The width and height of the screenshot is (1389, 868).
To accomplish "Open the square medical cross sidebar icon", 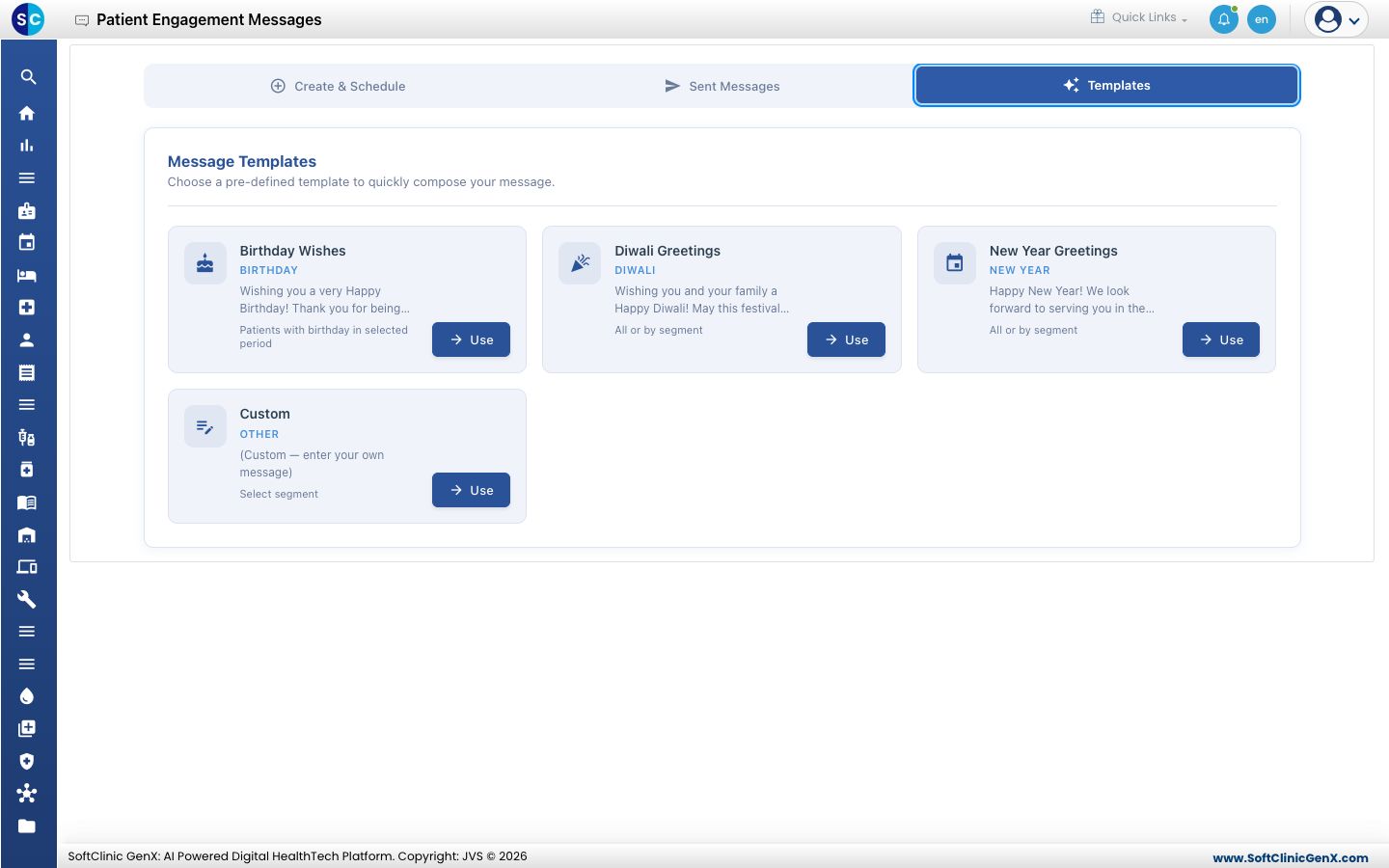I will tap(27, 308).
